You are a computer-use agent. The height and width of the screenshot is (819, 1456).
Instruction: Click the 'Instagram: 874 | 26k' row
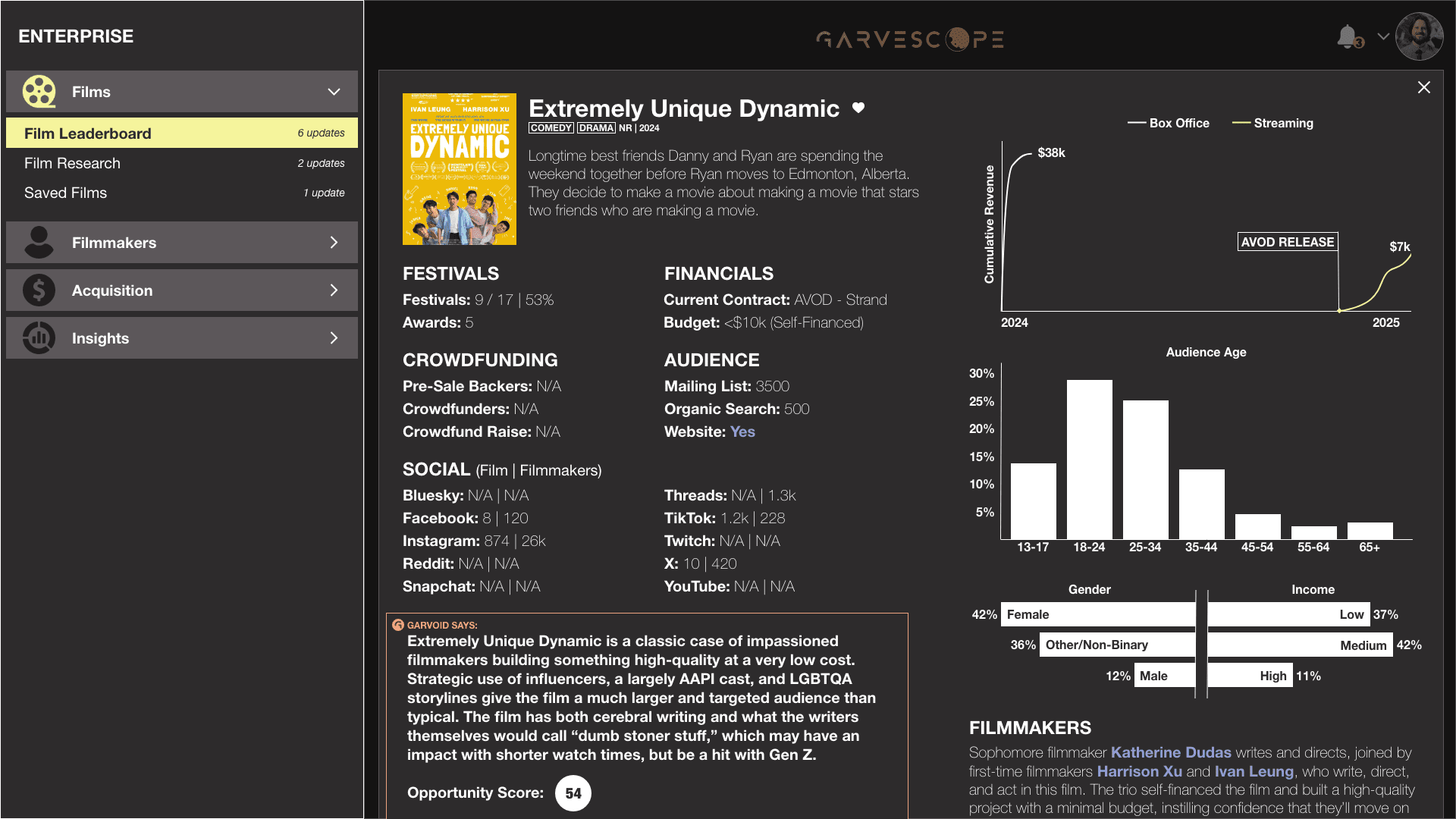click(x=474, y=541)
